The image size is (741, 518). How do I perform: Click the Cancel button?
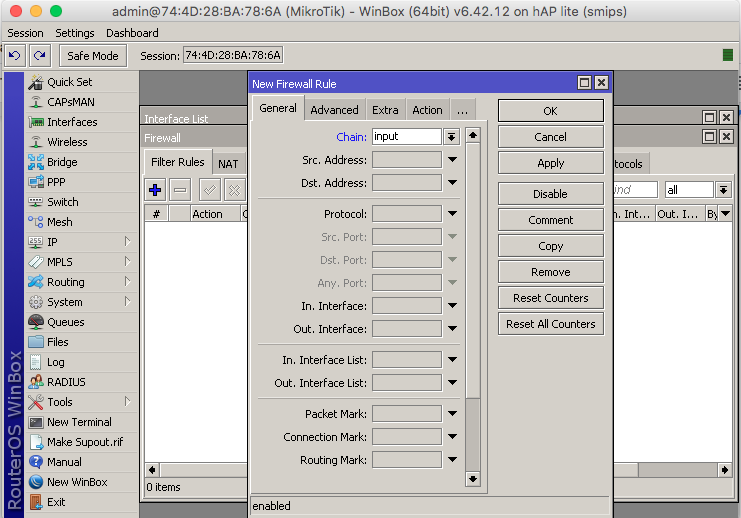click(x=551, y=137)
